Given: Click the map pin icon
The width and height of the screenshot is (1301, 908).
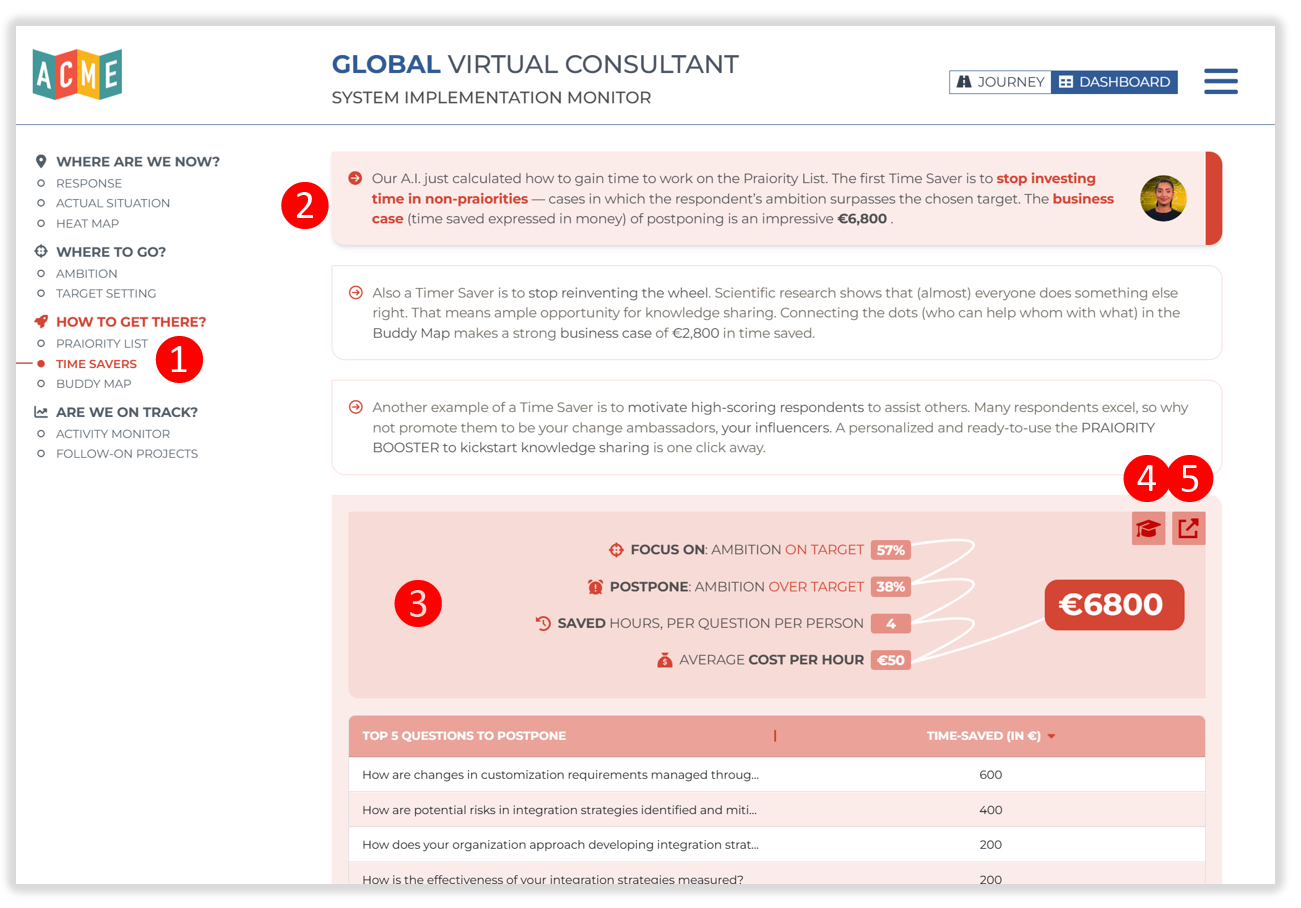Looking at the screenshot, I should (x=41, y=161).
